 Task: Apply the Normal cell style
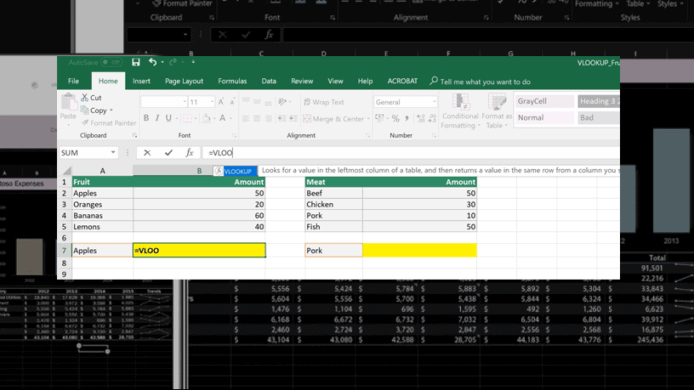544,117
